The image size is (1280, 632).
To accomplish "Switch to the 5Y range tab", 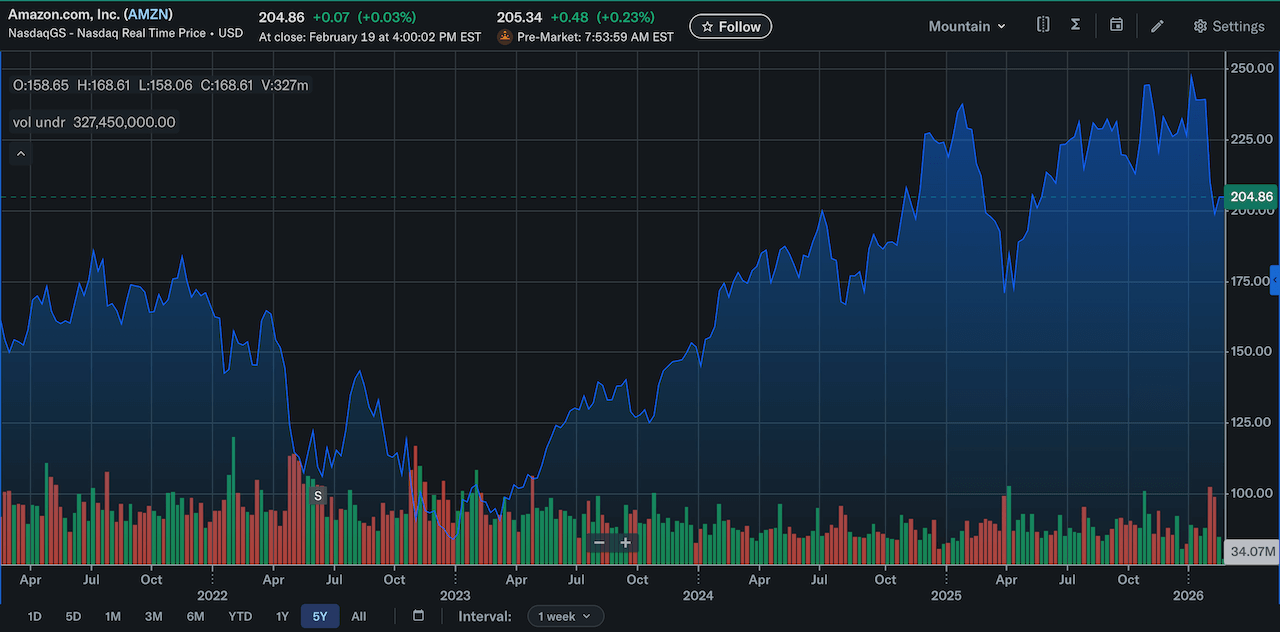I will 319,616.
